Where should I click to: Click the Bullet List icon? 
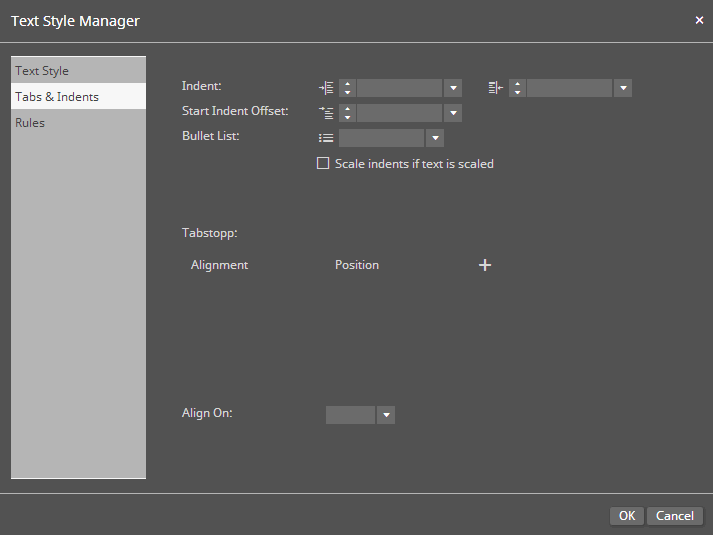point(326,138)
